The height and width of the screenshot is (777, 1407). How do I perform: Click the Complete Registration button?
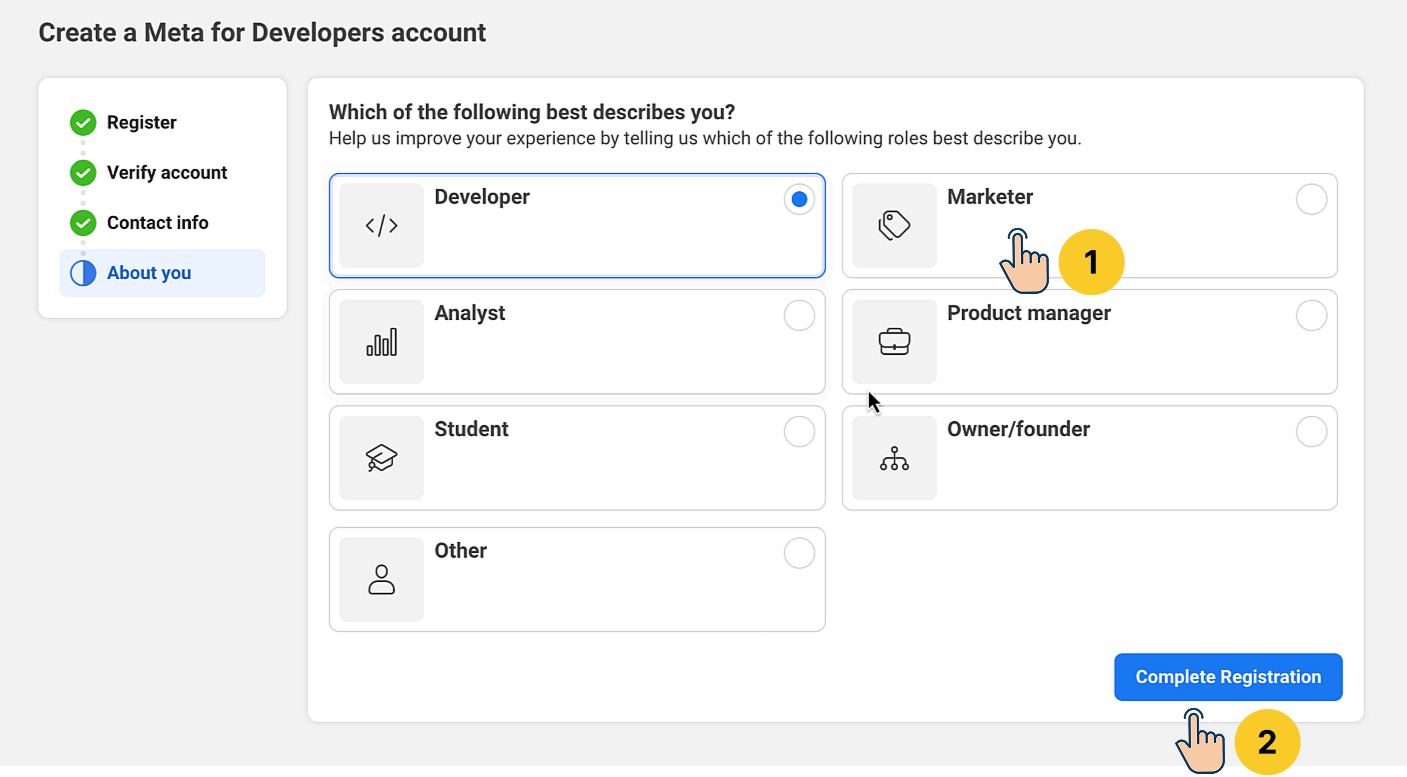(1228, 677)
